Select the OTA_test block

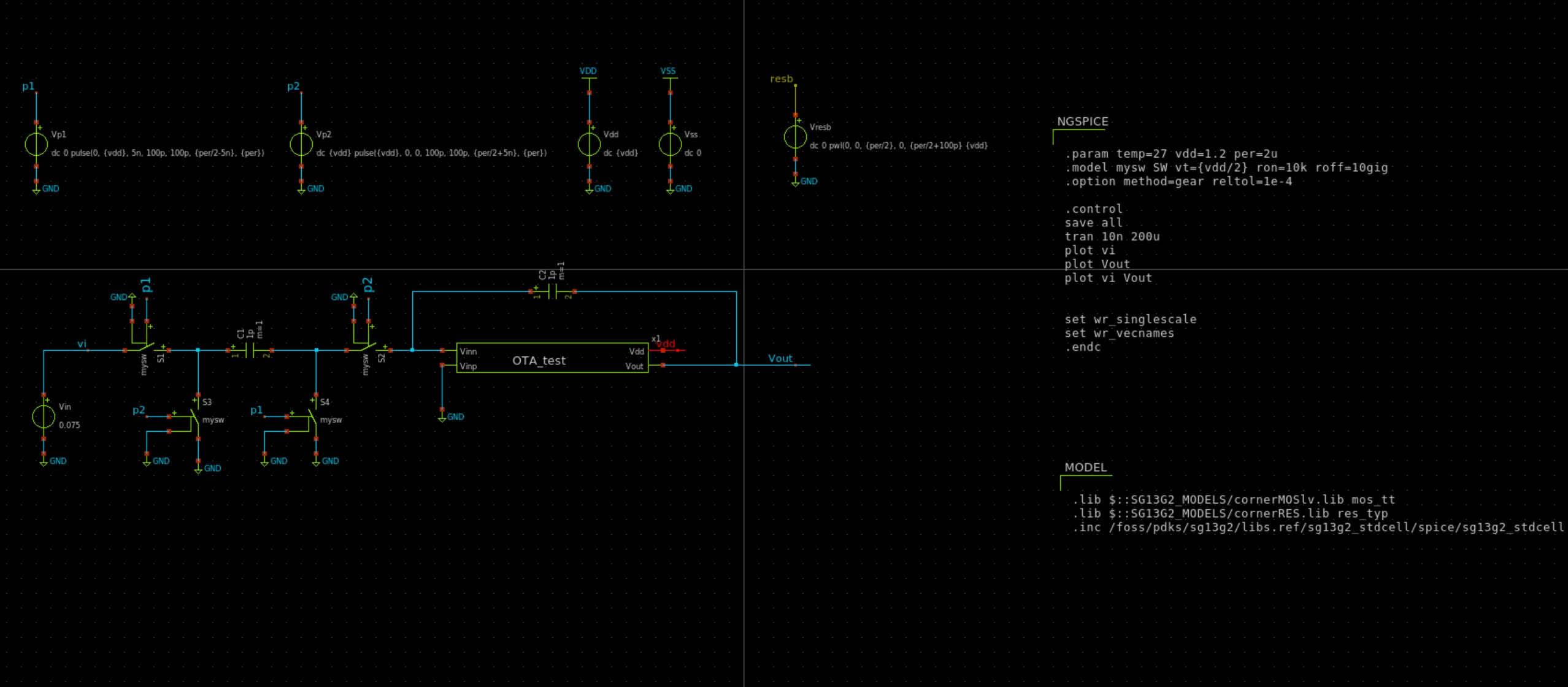552,358
